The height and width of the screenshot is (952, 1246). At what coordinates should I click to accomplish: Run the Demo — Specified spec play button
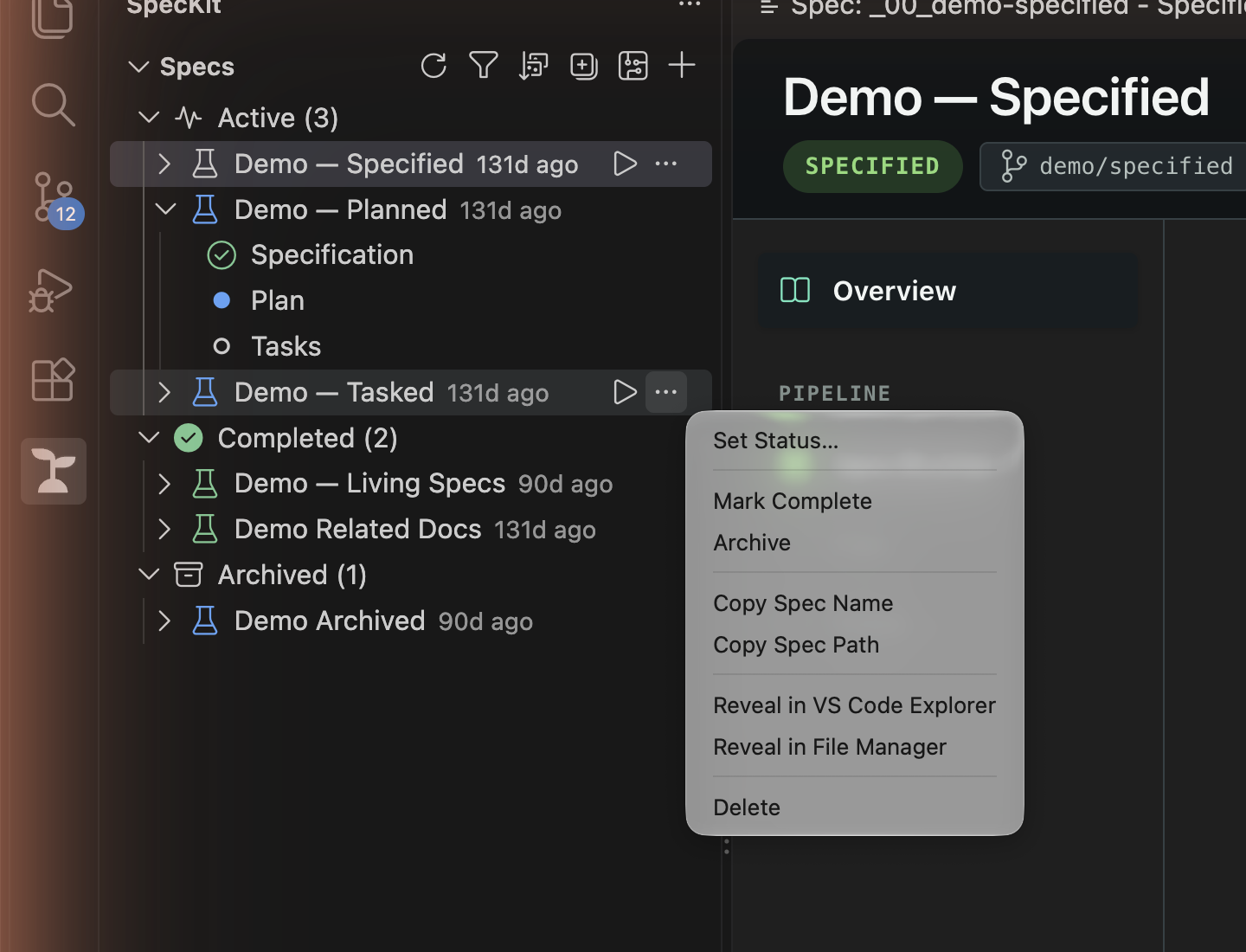(x=625, y=164)
